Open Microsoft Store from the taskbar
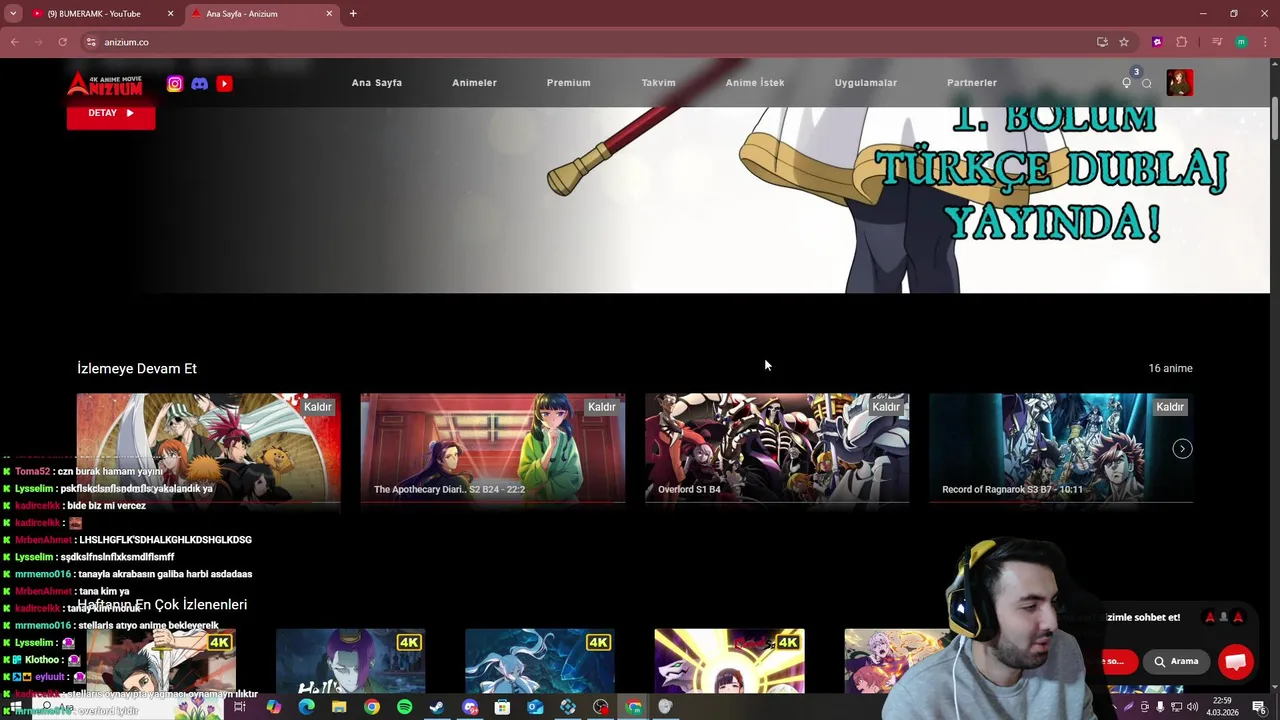1280x720 pixels. tap(502, 707)
